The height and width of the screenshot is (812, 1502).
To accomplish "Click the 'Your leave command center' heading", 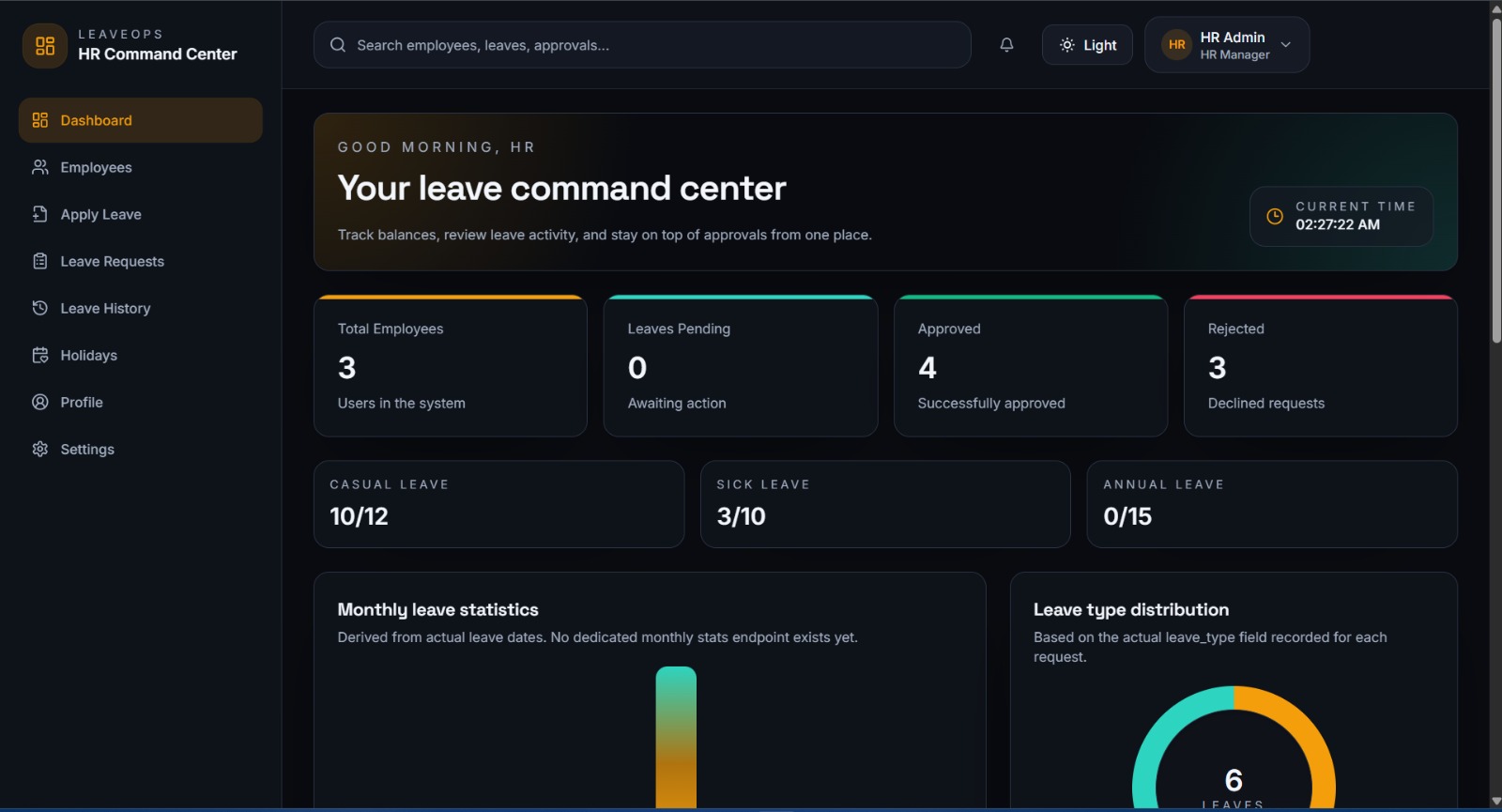I will coord(561,189).
